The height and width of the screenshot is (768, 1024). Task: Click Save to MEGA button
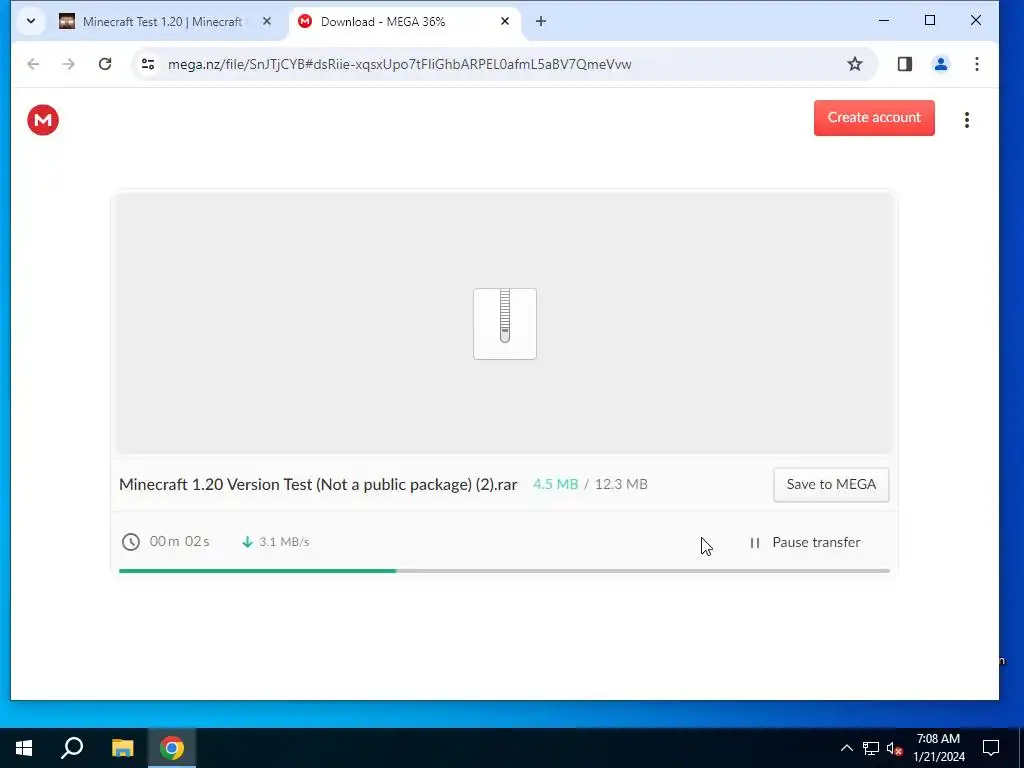pos(831,485)
